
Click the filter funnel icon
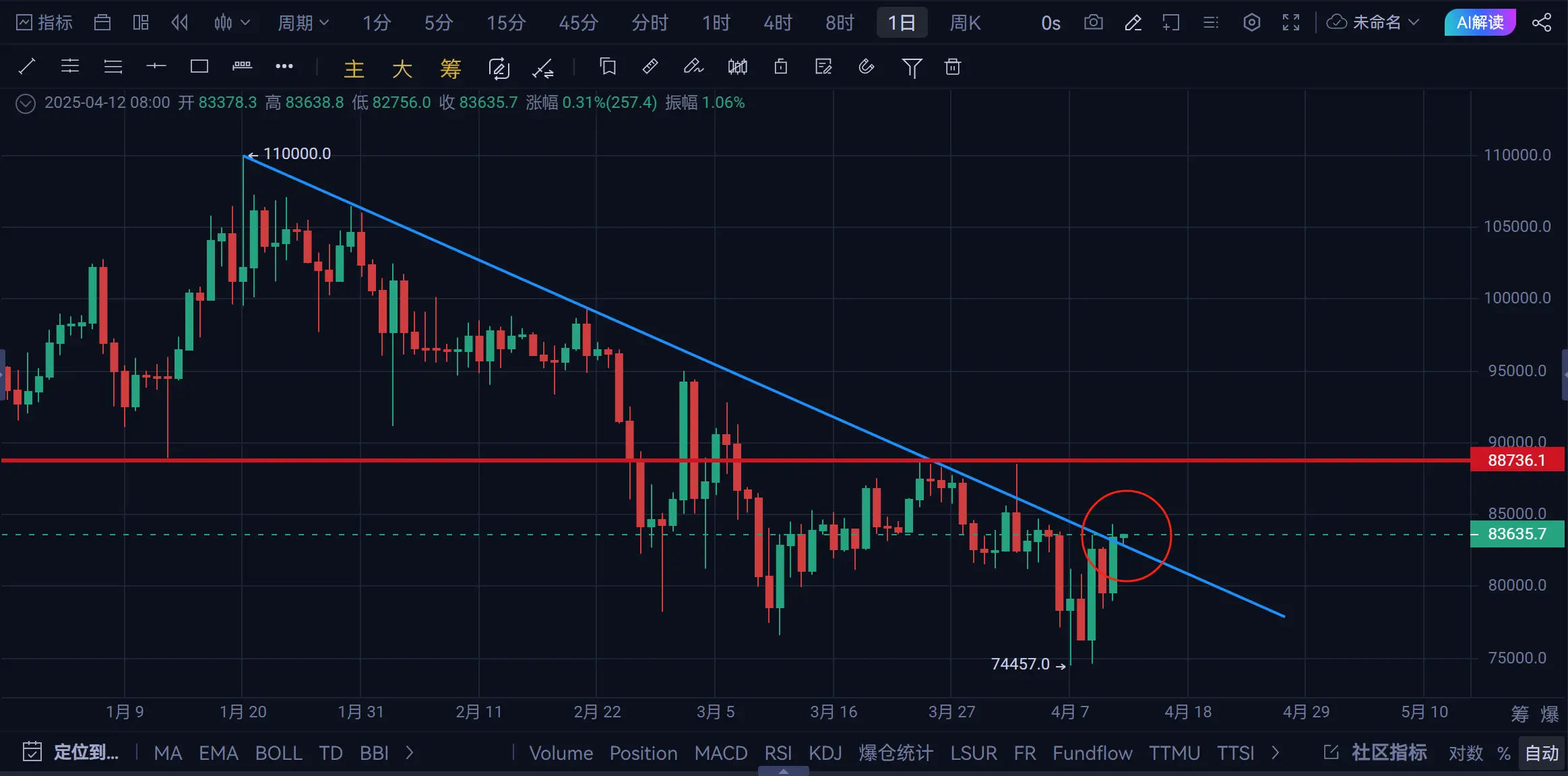click(x=911, y=67)
